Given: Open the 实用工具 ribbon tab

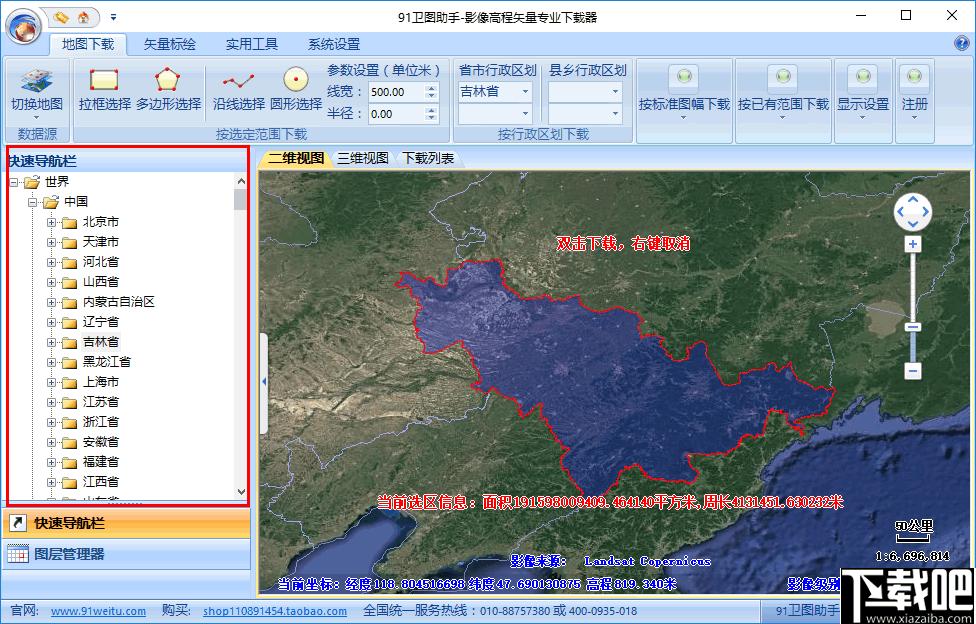Looking at the screenshot, I should click(x=251, y=44).
